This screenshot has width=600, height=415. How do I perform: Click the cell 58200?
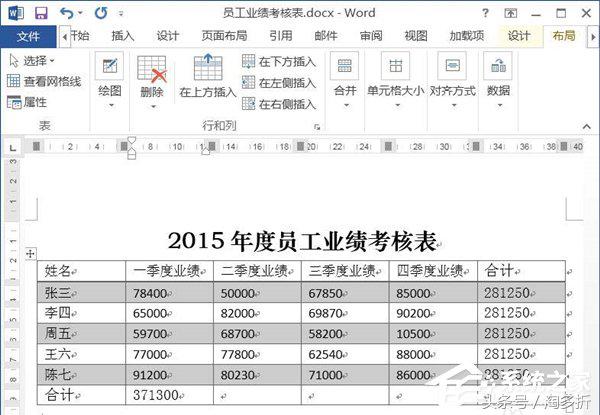click(x=345, y=334)
